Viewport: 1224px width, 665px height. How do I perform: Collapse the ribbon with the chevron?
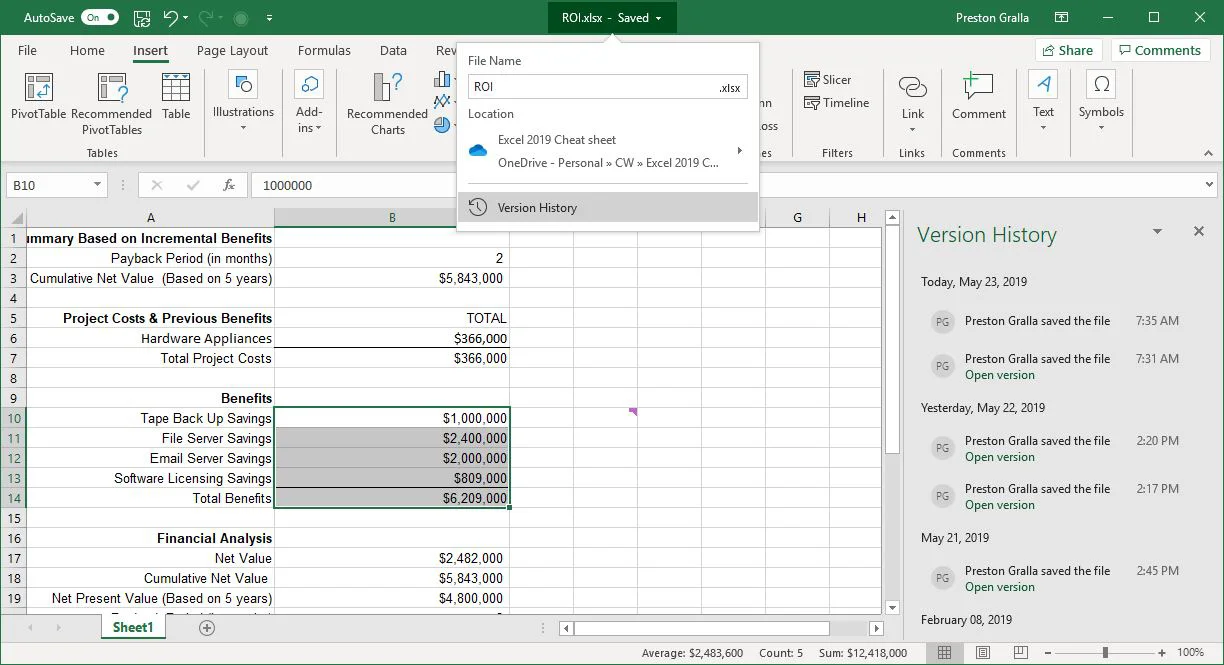(x=1208, y=154)
